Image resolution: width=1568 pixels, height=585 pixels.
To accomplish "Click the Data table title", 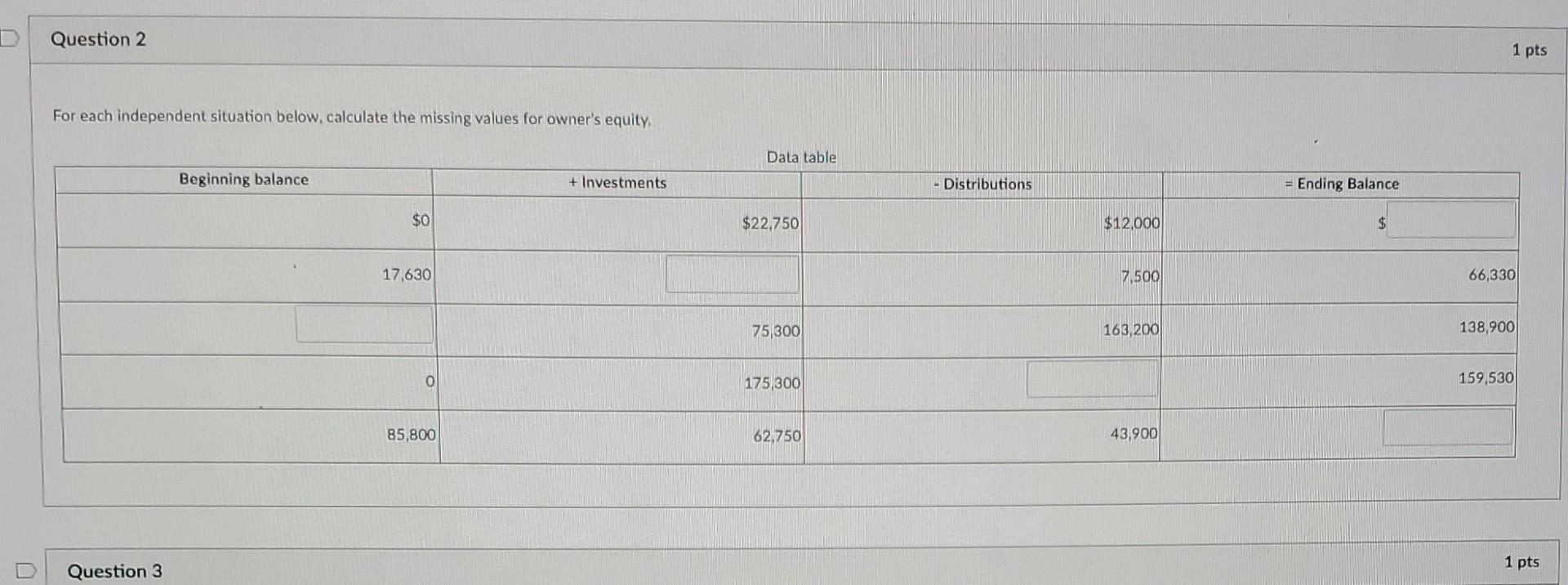I will (801, 157).
